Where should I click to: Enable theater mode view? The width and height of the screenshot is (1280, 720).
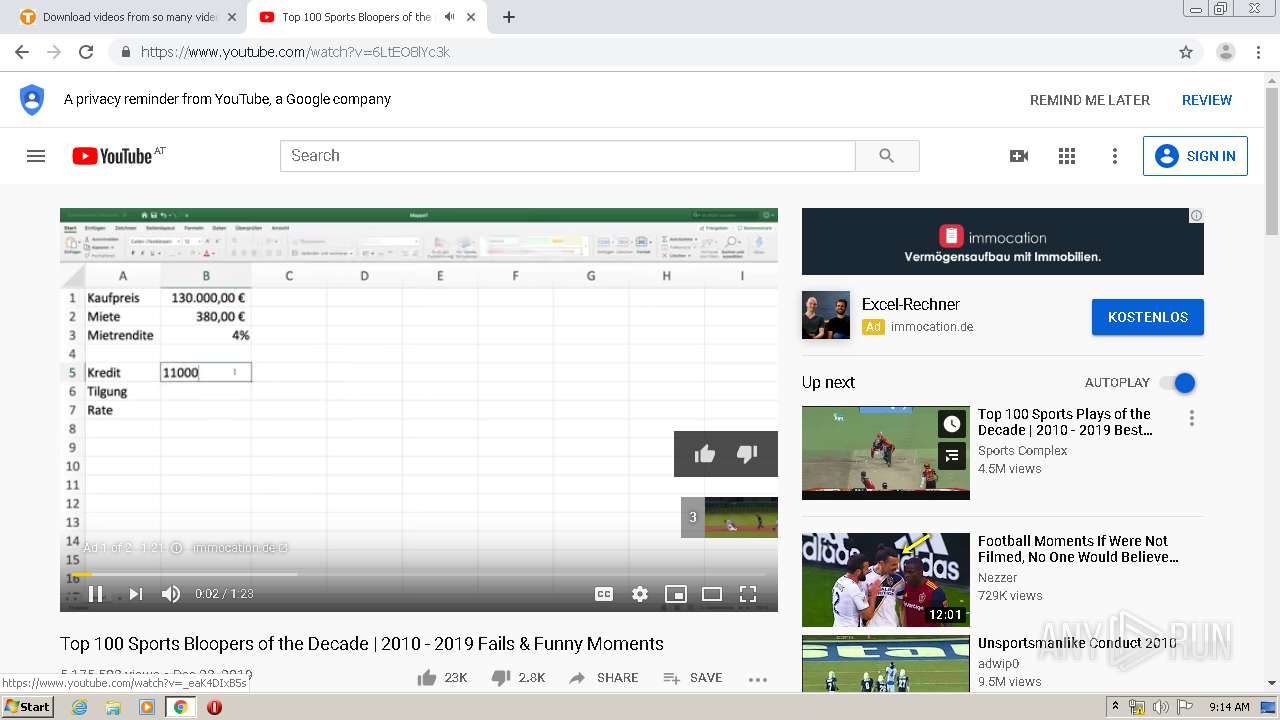pyautogui.click(x=712, y=594)
